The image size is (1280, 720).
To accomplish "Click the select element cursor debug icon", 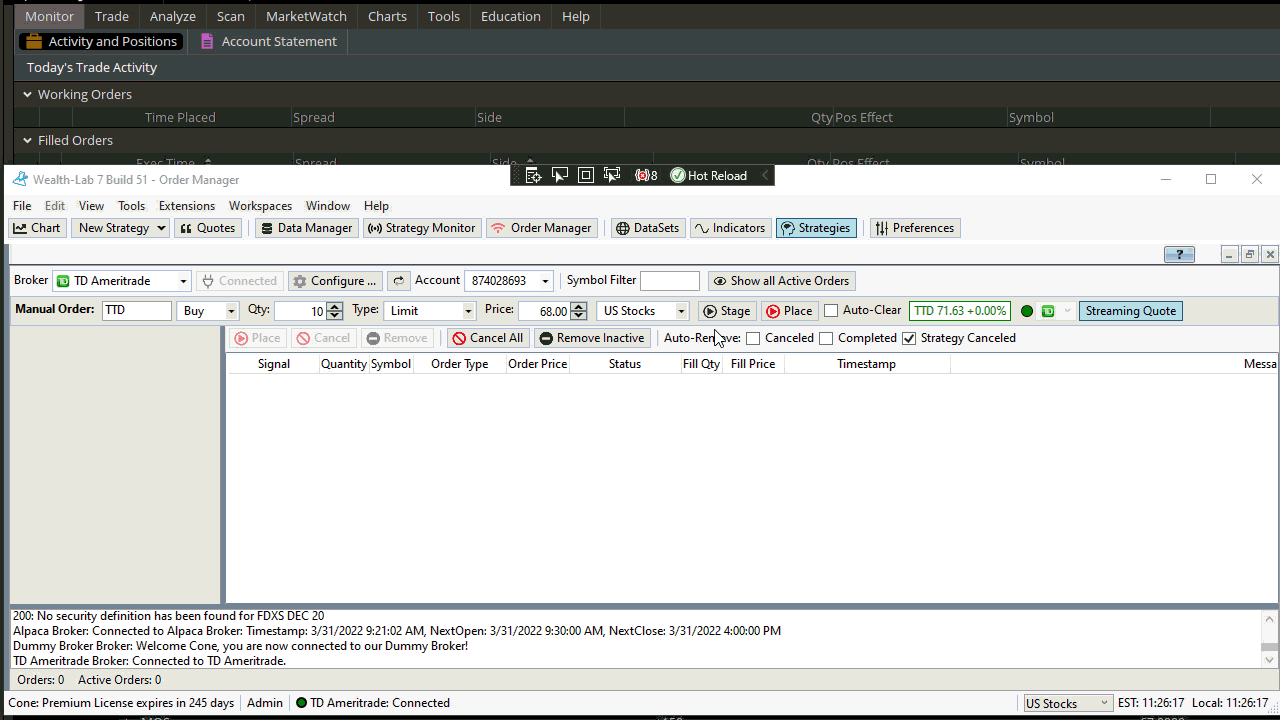I will click(560, 175).
